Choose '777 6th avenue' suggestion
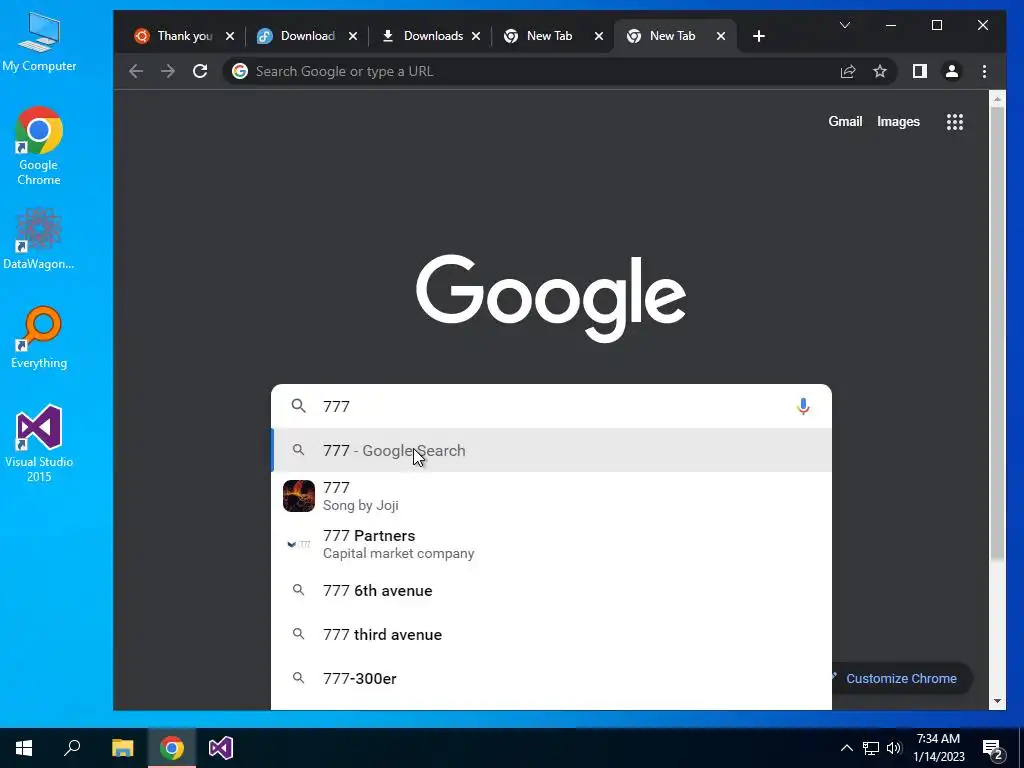The height and width of the screenshot is (768, 1024). point(551,590)
